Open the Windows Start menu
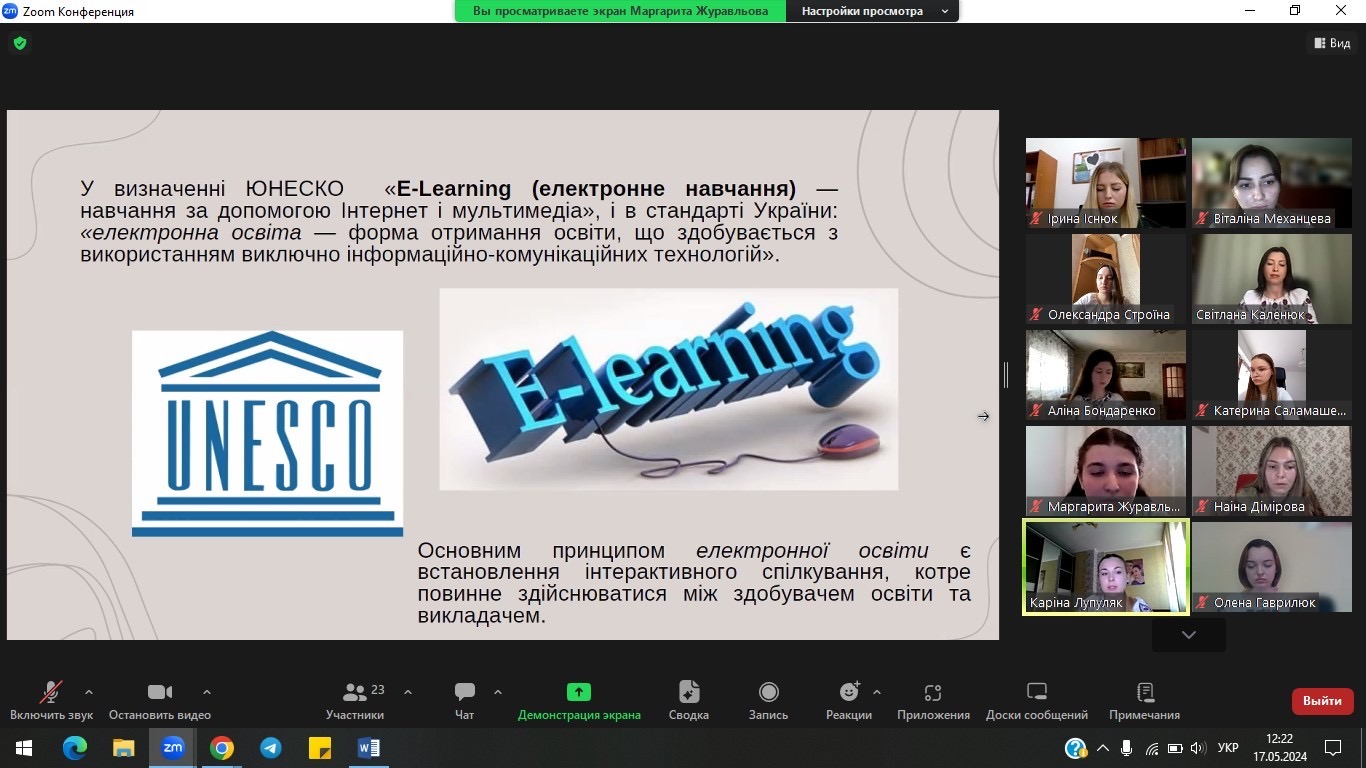Screen dimensions: 1366x768 point(24,748)
